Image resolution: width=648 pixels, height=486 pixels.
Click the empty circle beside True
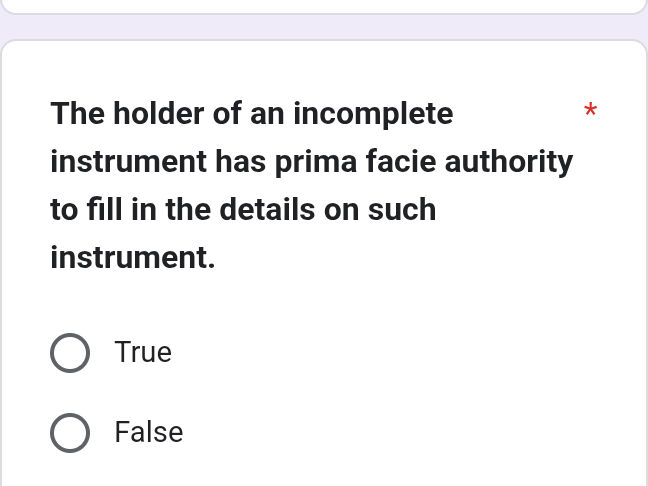pyautogui.click(x=70, y=353)
